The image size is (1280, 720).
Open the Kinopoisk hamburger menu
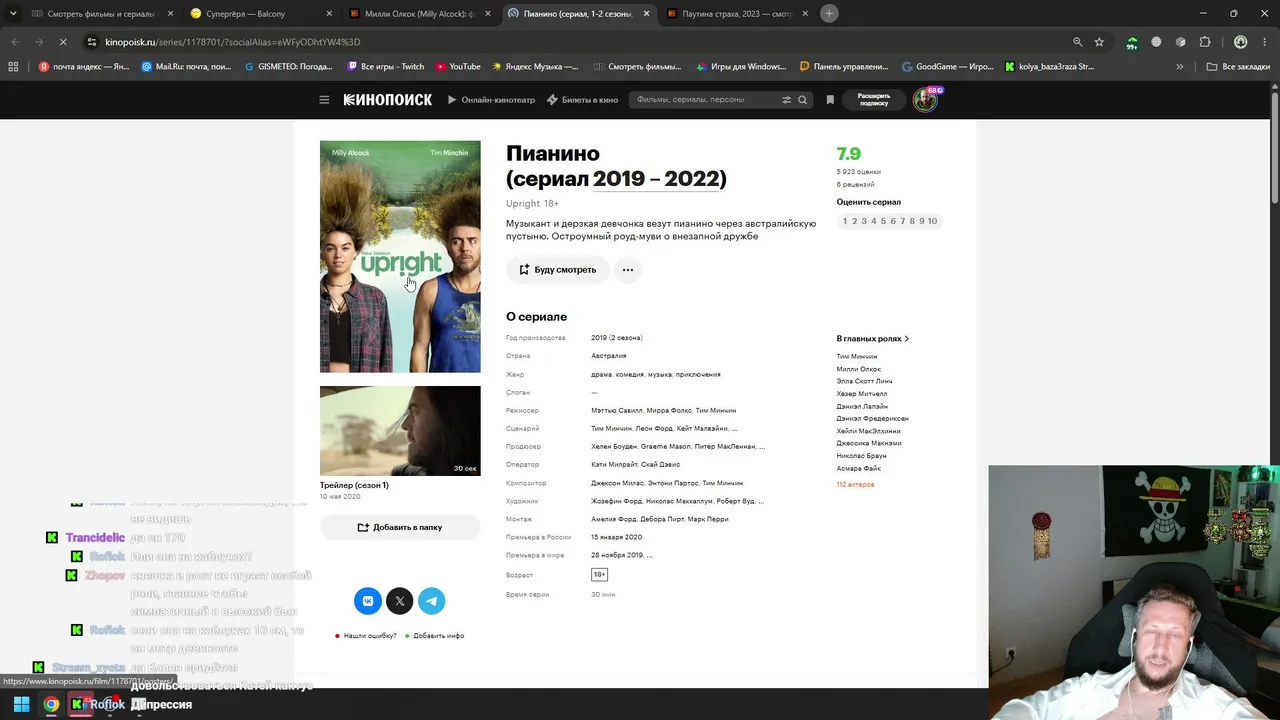click(x=324, y=100)
